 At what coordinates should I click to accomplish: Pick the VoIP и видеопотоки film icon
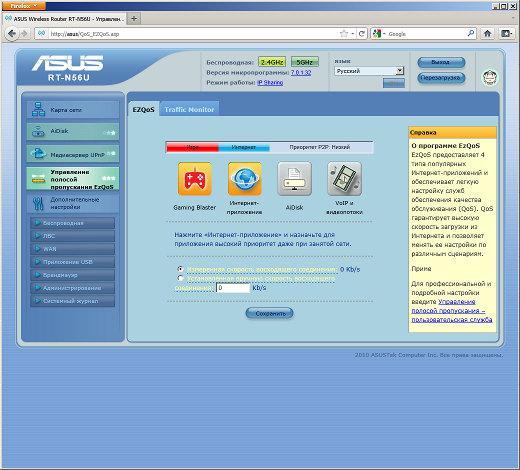coord(344,179)
